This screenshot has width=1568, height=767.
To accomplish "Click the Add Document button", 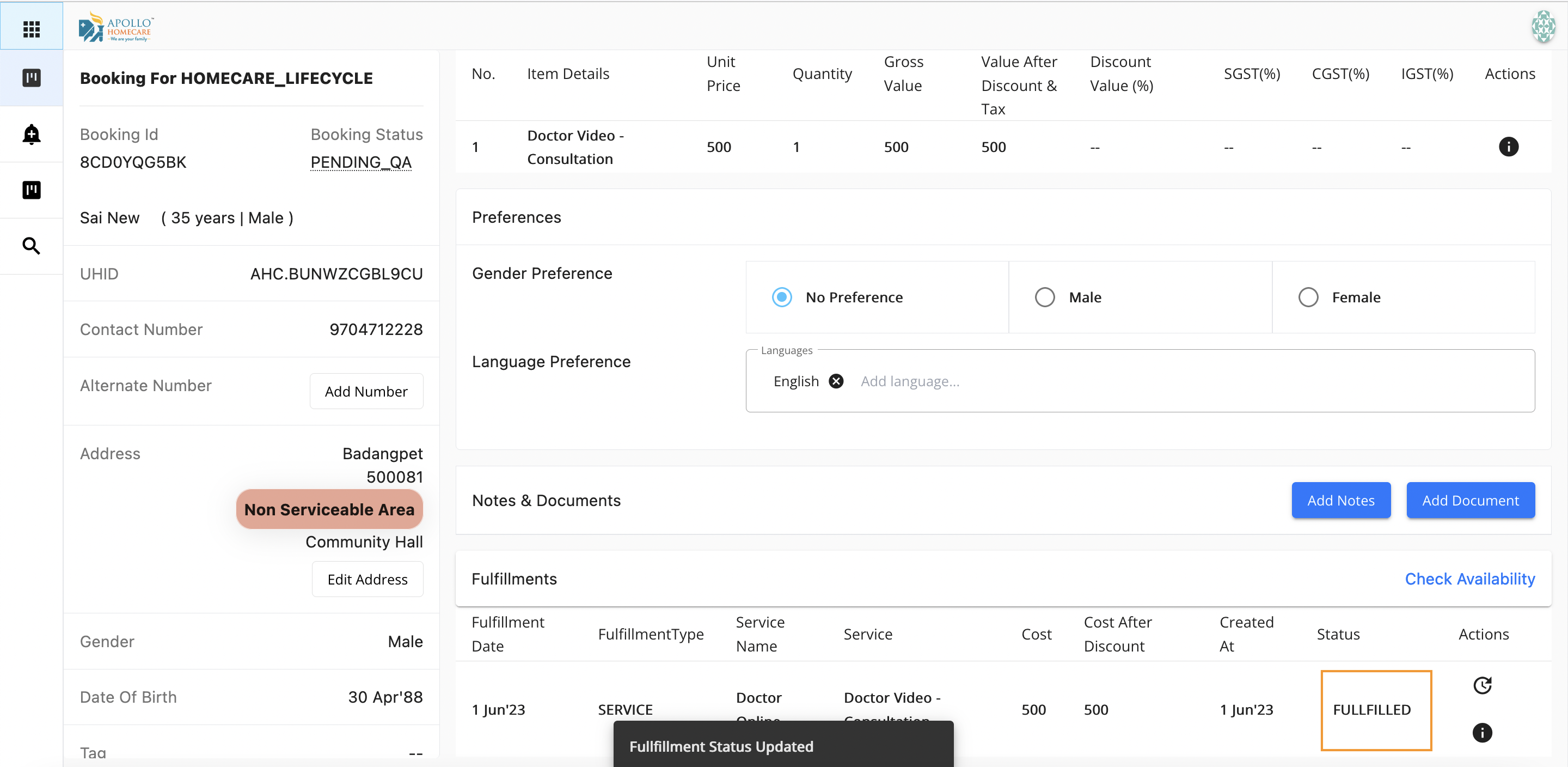I will [1470, 500].
